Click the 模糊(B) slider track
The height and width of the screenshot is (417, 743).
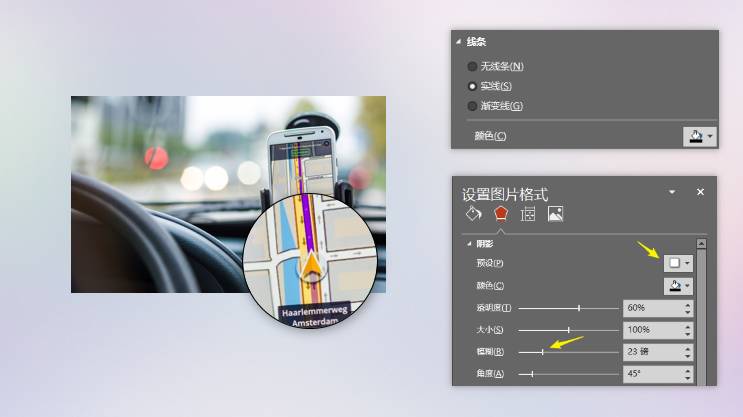[569, 352]
